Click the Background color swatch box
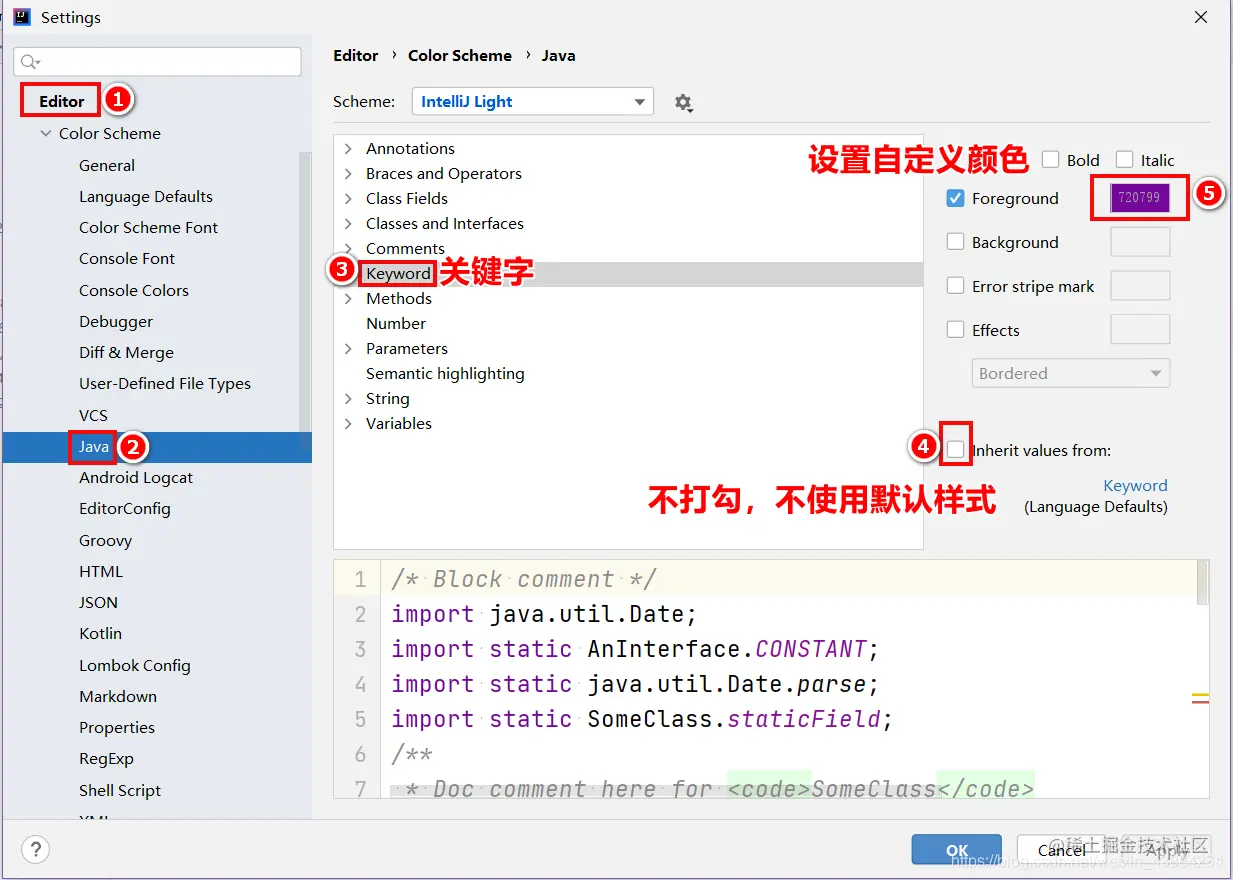Screen dimensions: 1233x880 pyautogui.click(x=1140, y=242)
